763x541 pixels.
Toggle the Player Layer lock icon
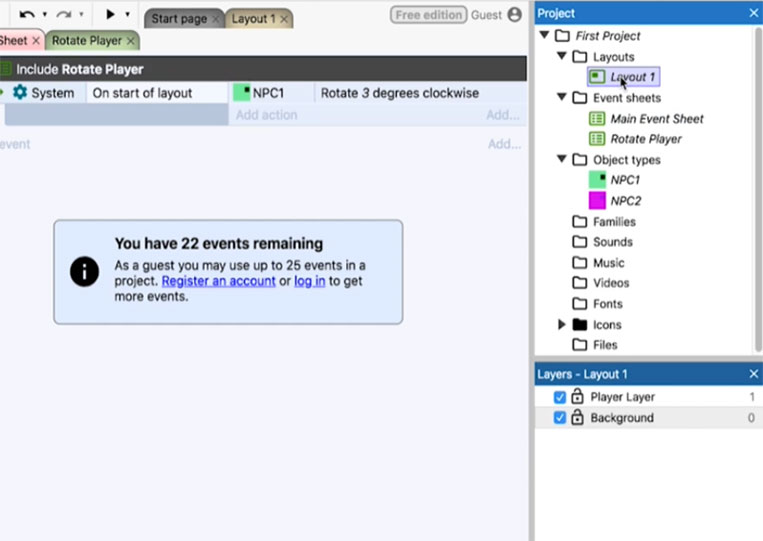[577, 396]
